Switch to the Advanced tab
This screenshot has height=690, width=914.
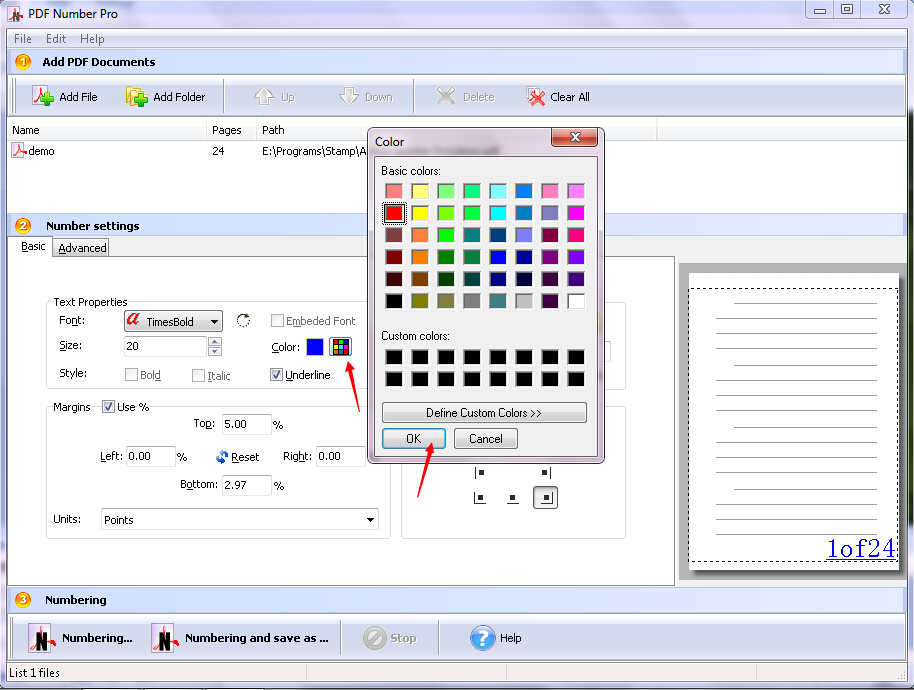click(82, 248)
